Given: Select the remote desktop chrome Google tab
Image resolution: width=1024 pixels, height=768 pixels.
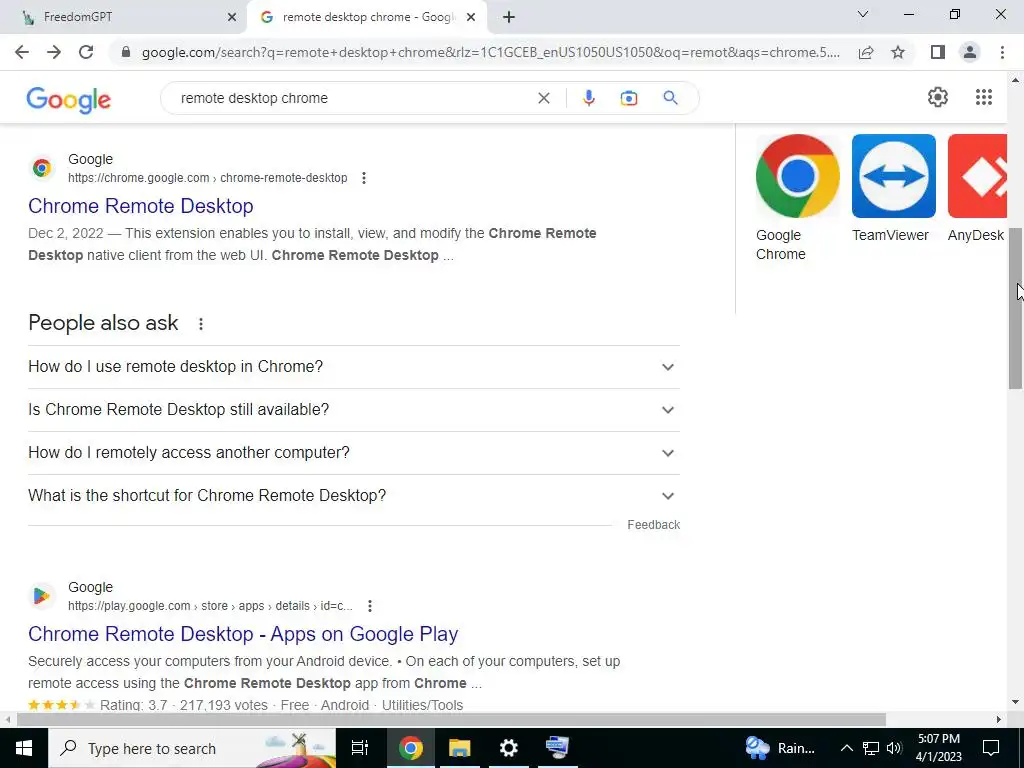Looking at the screenshot, I should pos(368,17).
